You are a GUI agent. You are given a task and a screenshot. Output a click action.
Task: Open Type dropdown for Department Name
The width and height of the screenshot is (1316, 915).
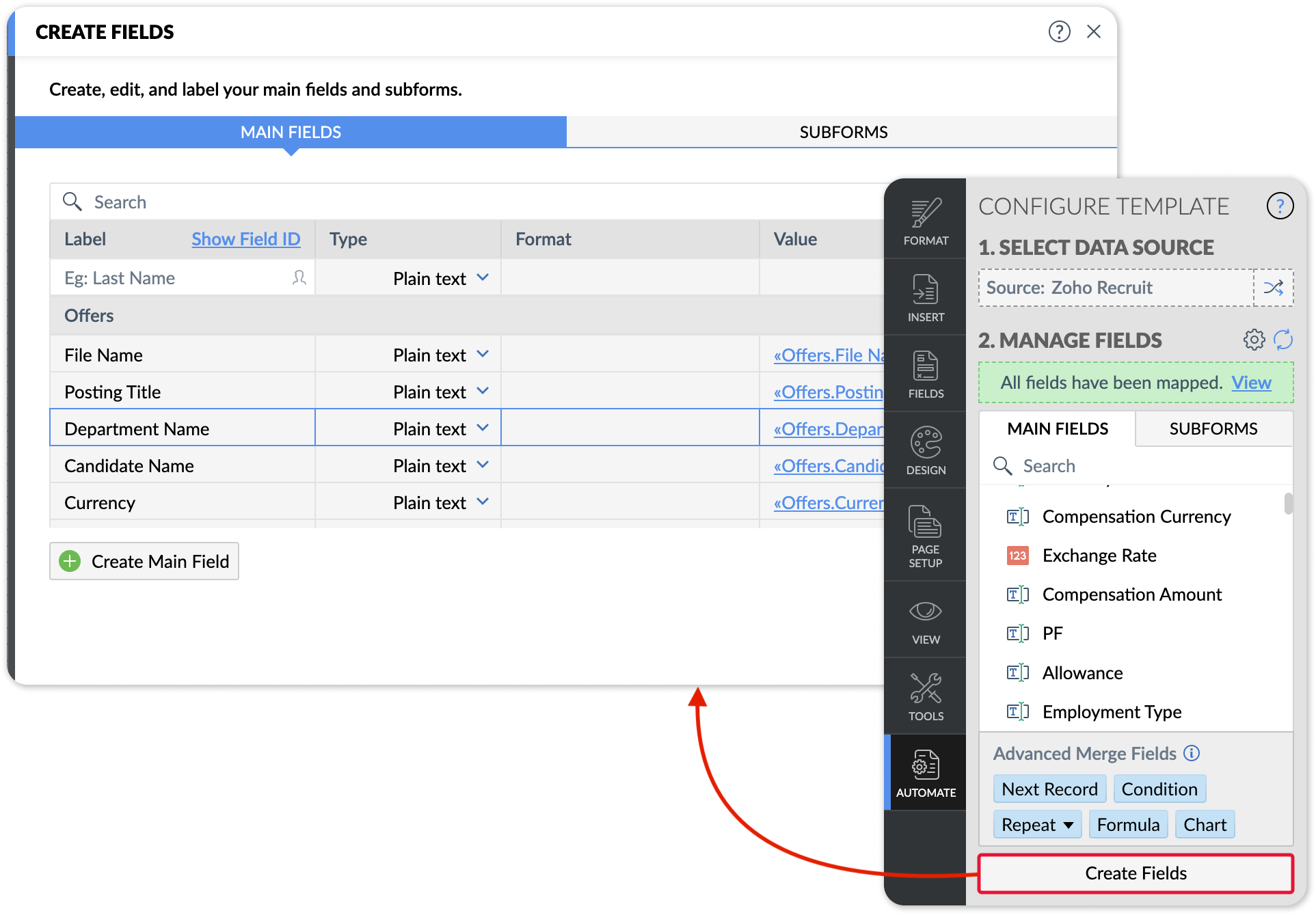pos(483,428)
